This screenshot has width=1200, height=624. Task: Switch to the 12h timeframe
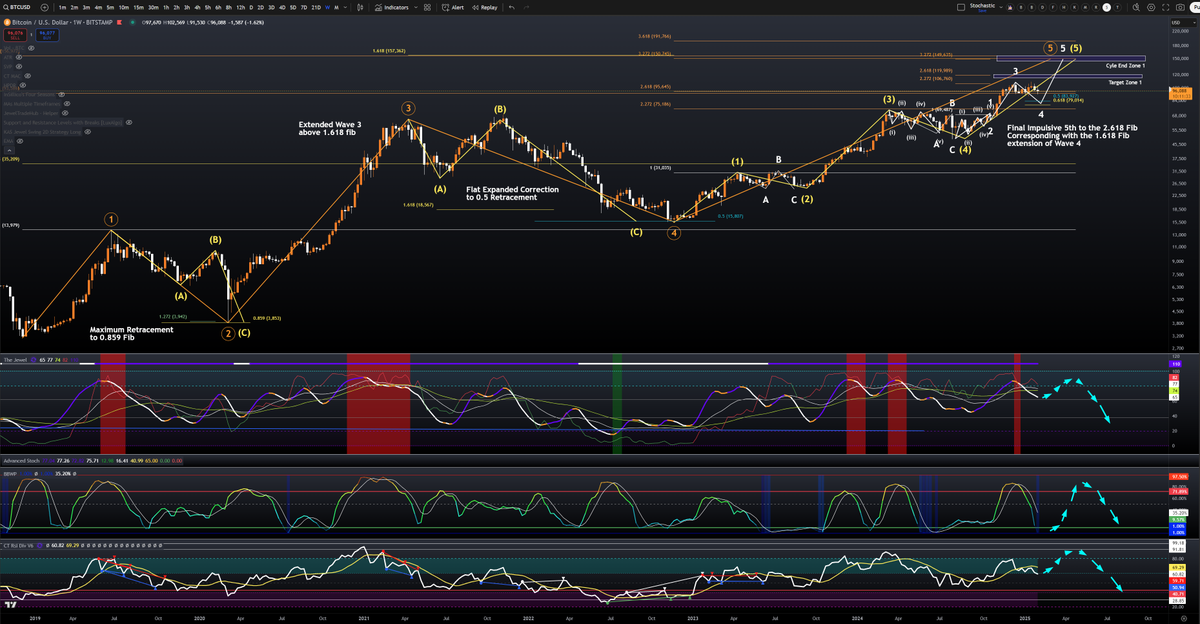pos(240,7)
